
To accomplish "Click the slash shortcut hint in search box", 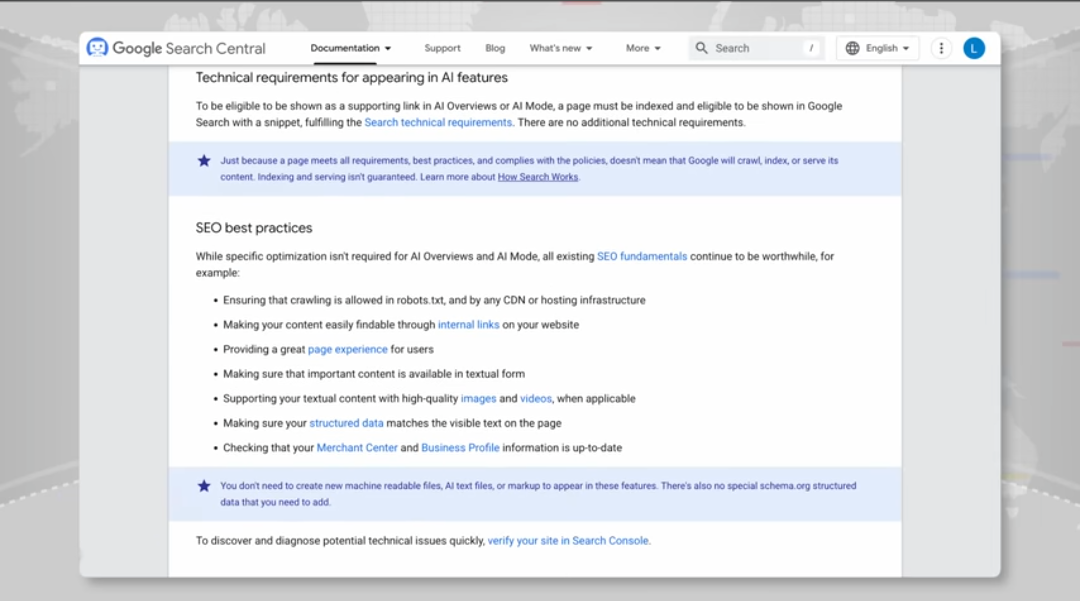I will 811,48.
